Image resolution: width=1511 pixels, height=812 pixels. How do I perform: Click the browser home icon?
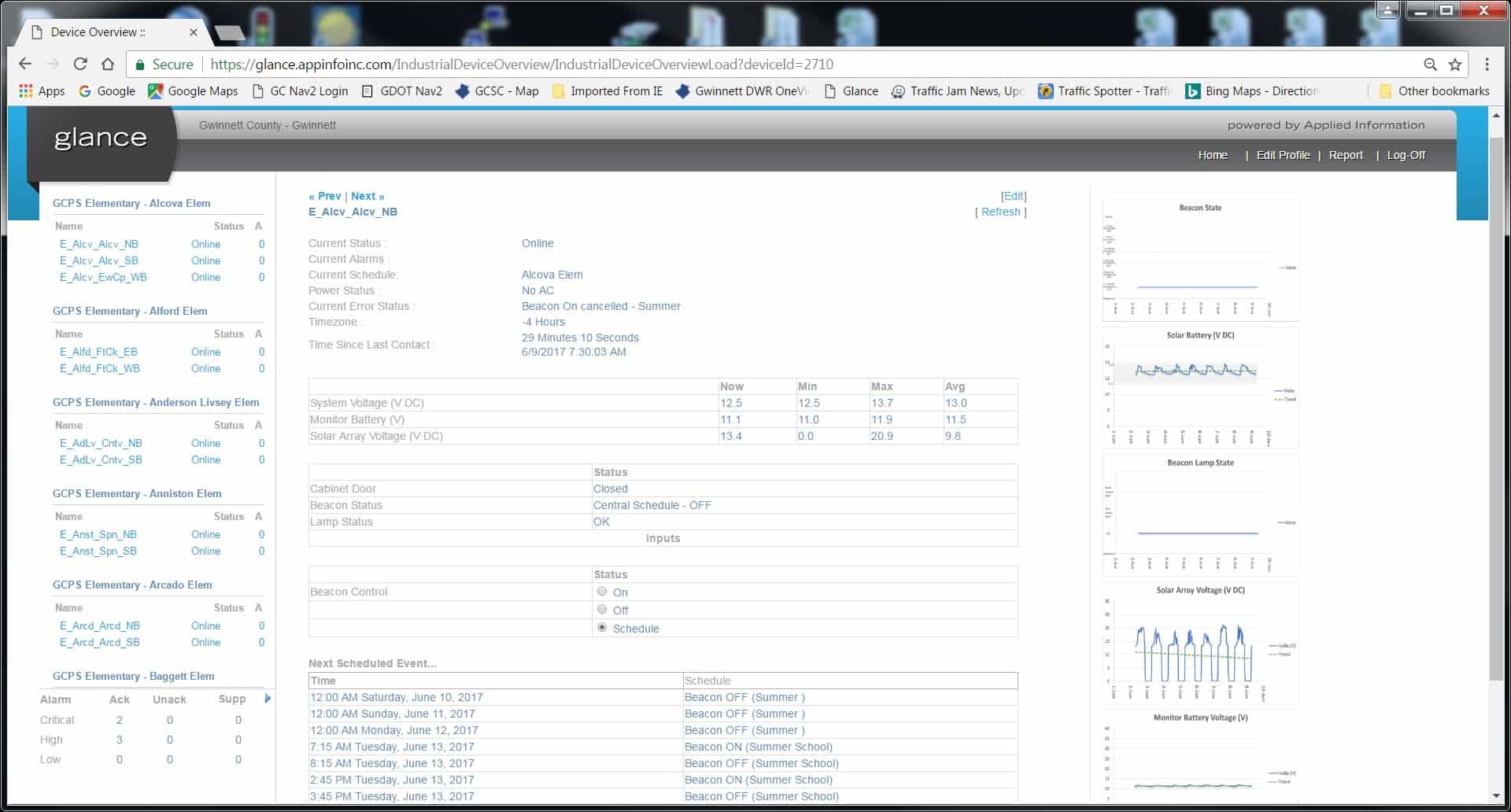108,65
